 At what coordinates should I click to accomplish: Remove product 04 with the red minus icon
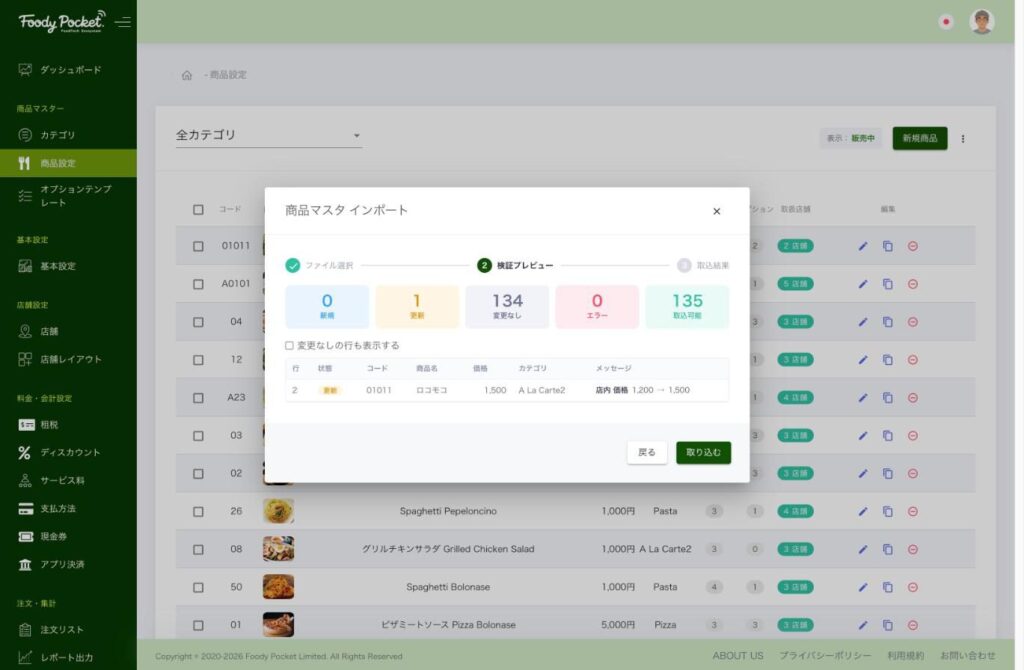click(913, 322)
